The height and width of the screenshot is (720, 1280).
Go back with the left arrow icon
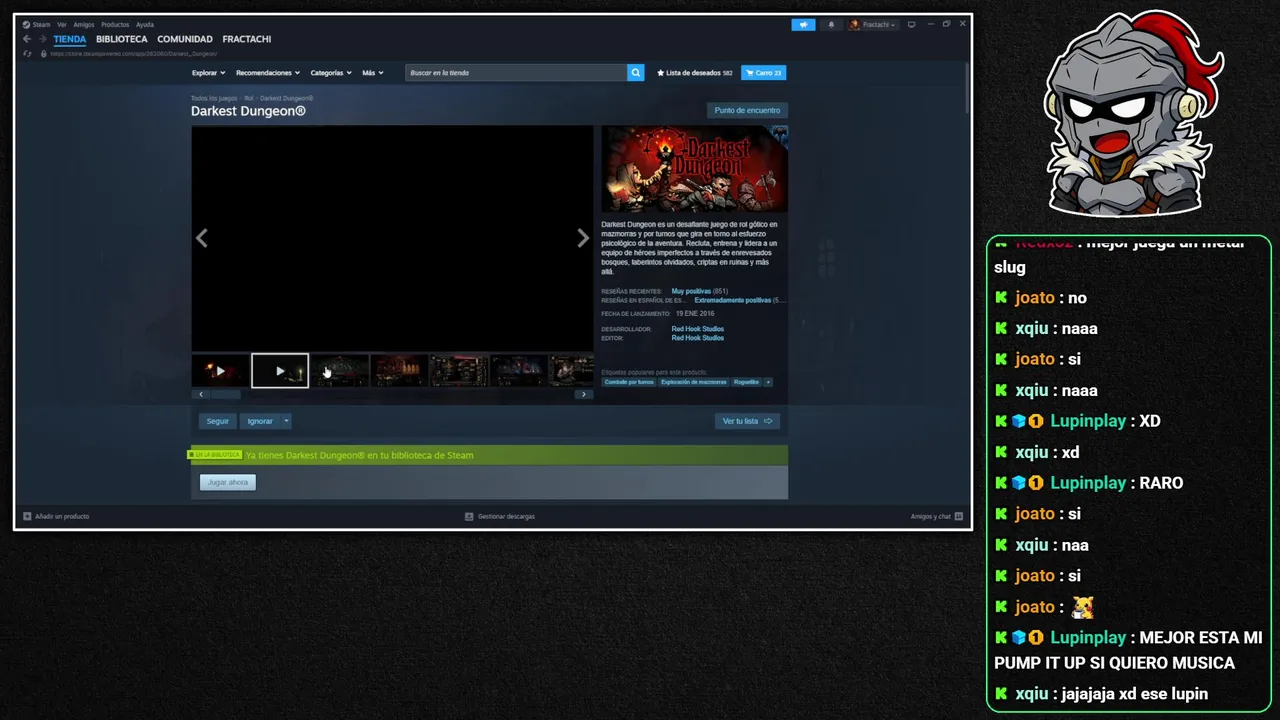[x=27, y=39]
